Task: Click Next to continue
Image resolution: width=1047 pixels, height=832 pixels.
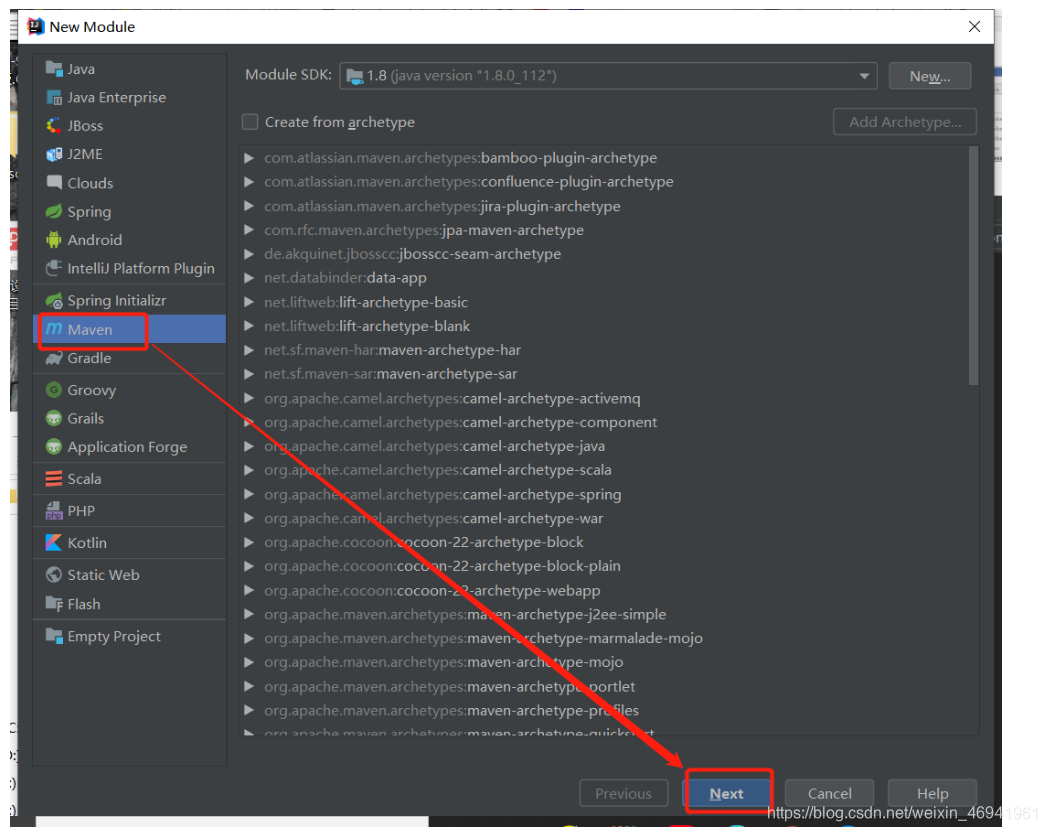Action: [x=726, y=793]
